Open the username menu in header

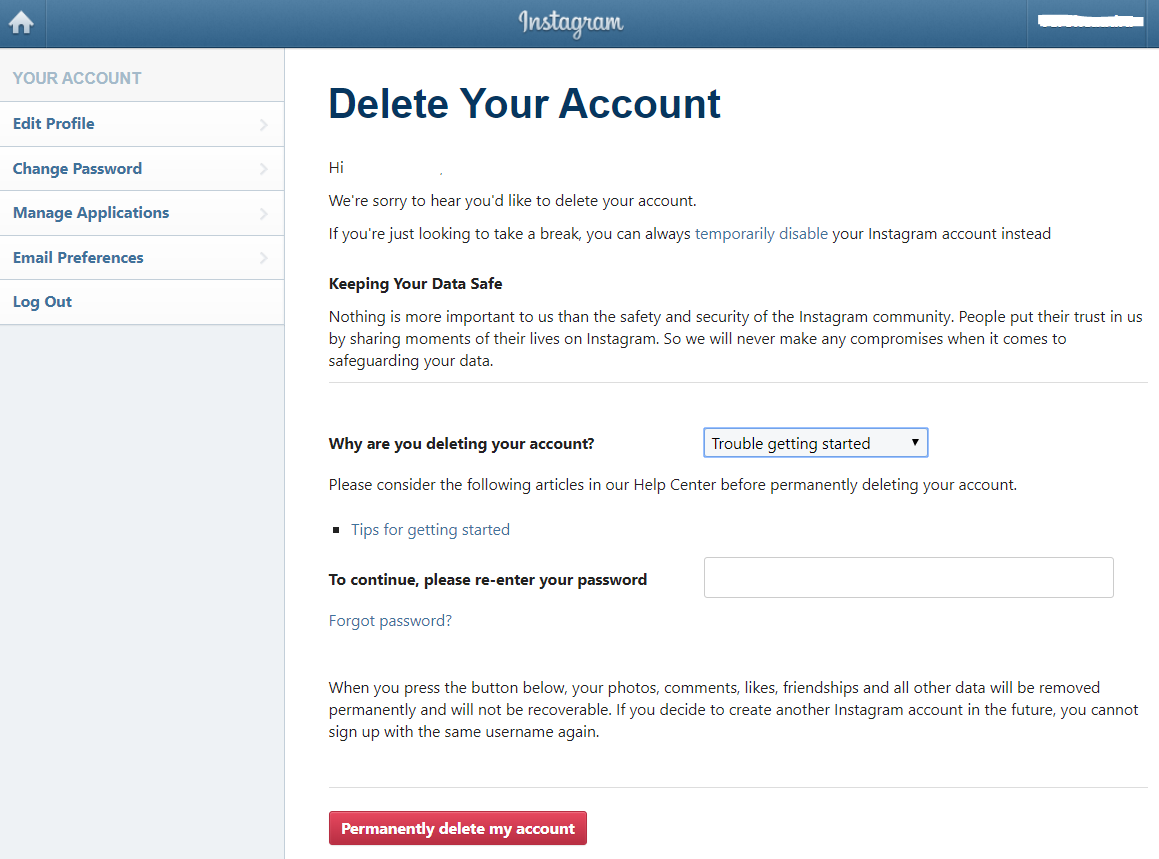tap(1091, 22)
